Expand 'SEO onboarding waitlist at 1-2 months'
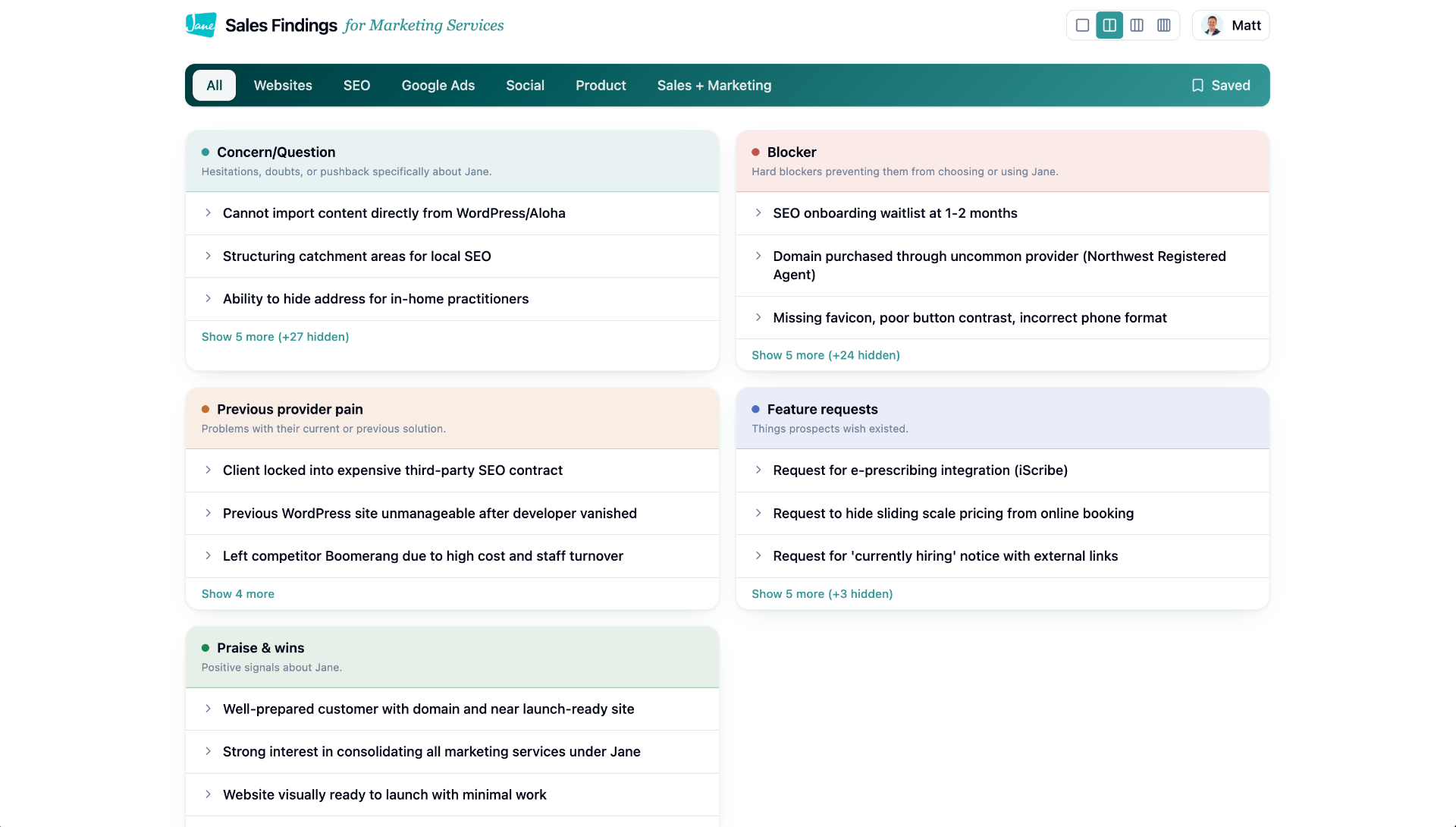Screen dimensions: 1456x827 (x=1002, y=213)
